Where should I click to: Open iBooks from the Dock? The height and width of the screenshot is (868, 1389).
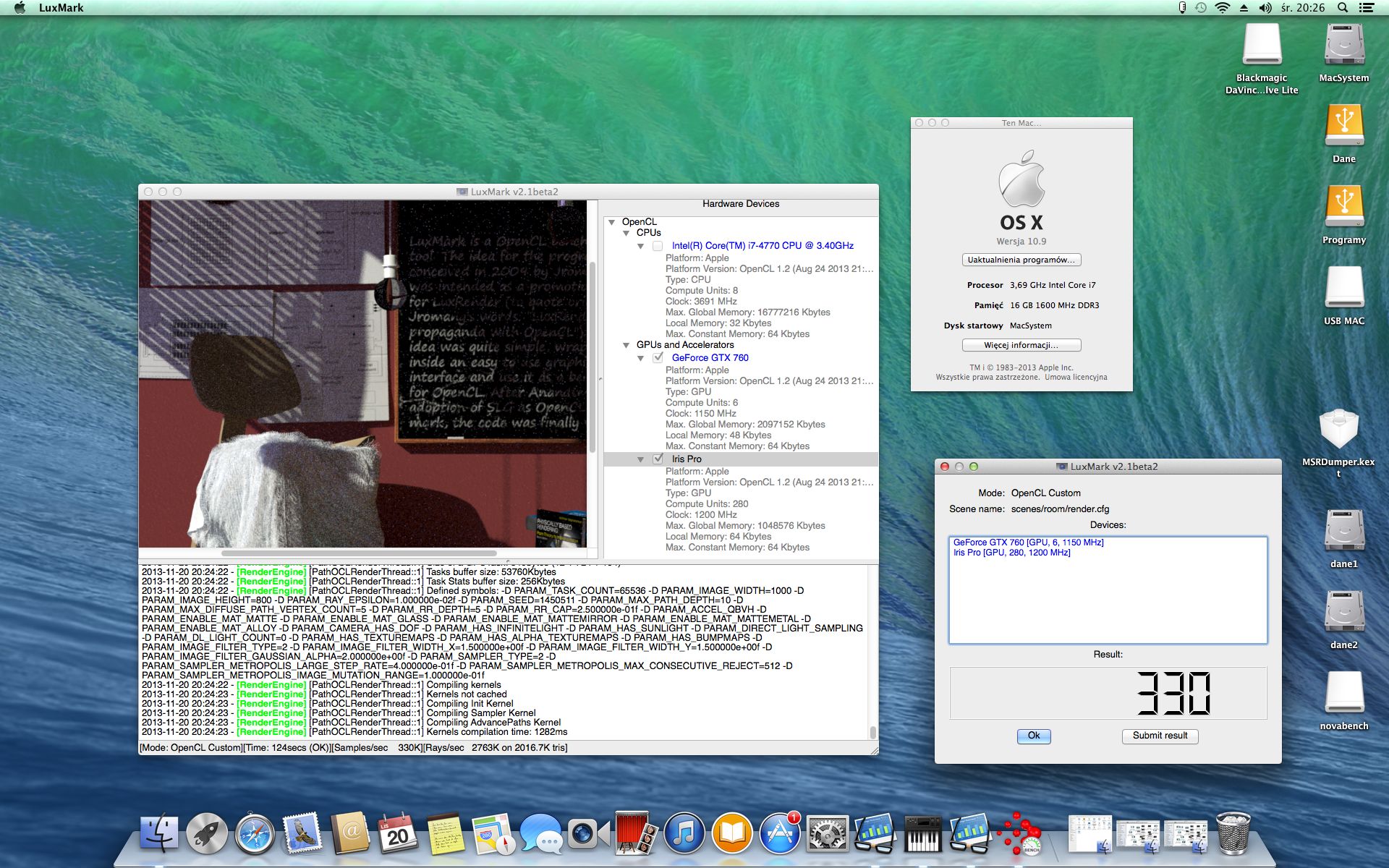tap(732, 833)
